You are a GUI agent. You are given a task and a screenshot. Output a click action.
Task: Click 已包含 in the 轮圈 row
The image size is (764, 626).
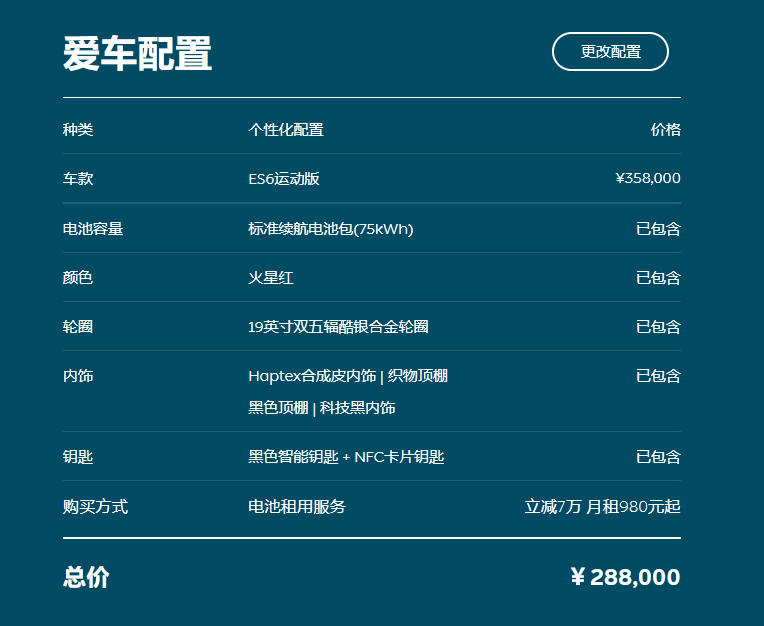(658, 326)
